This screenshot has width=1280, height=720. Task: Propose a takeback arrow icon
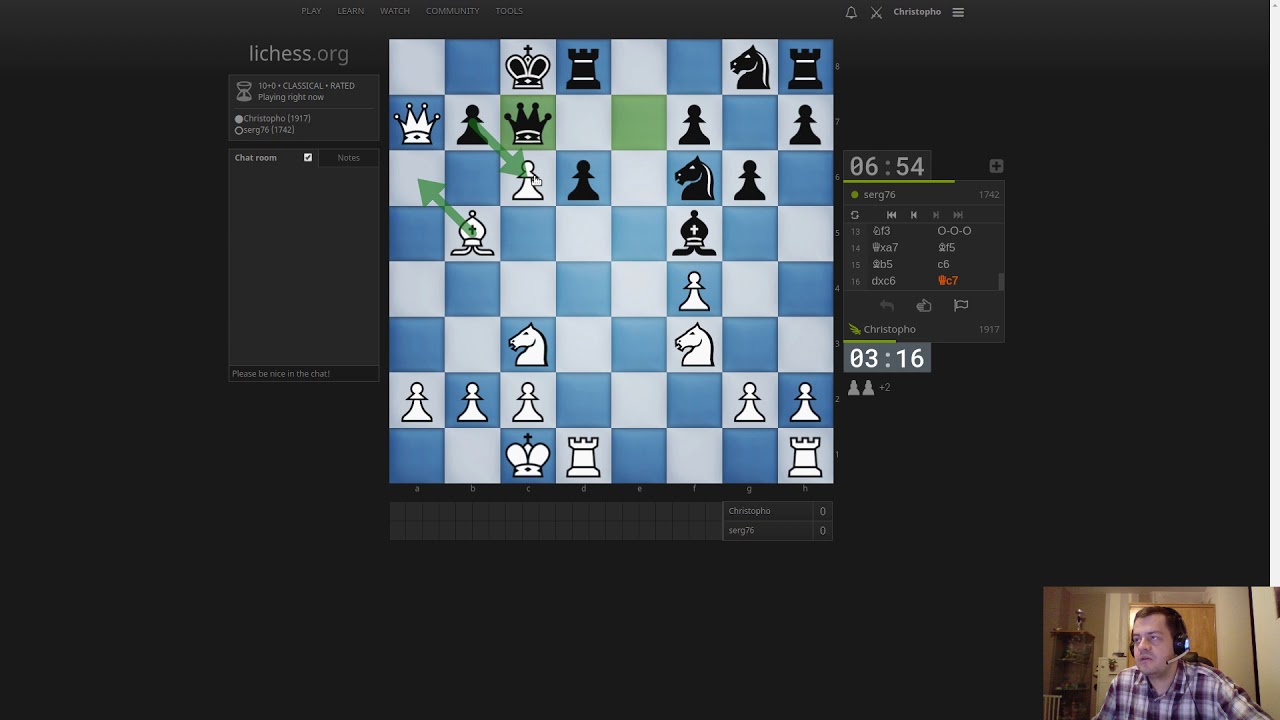tap(887, 306)
